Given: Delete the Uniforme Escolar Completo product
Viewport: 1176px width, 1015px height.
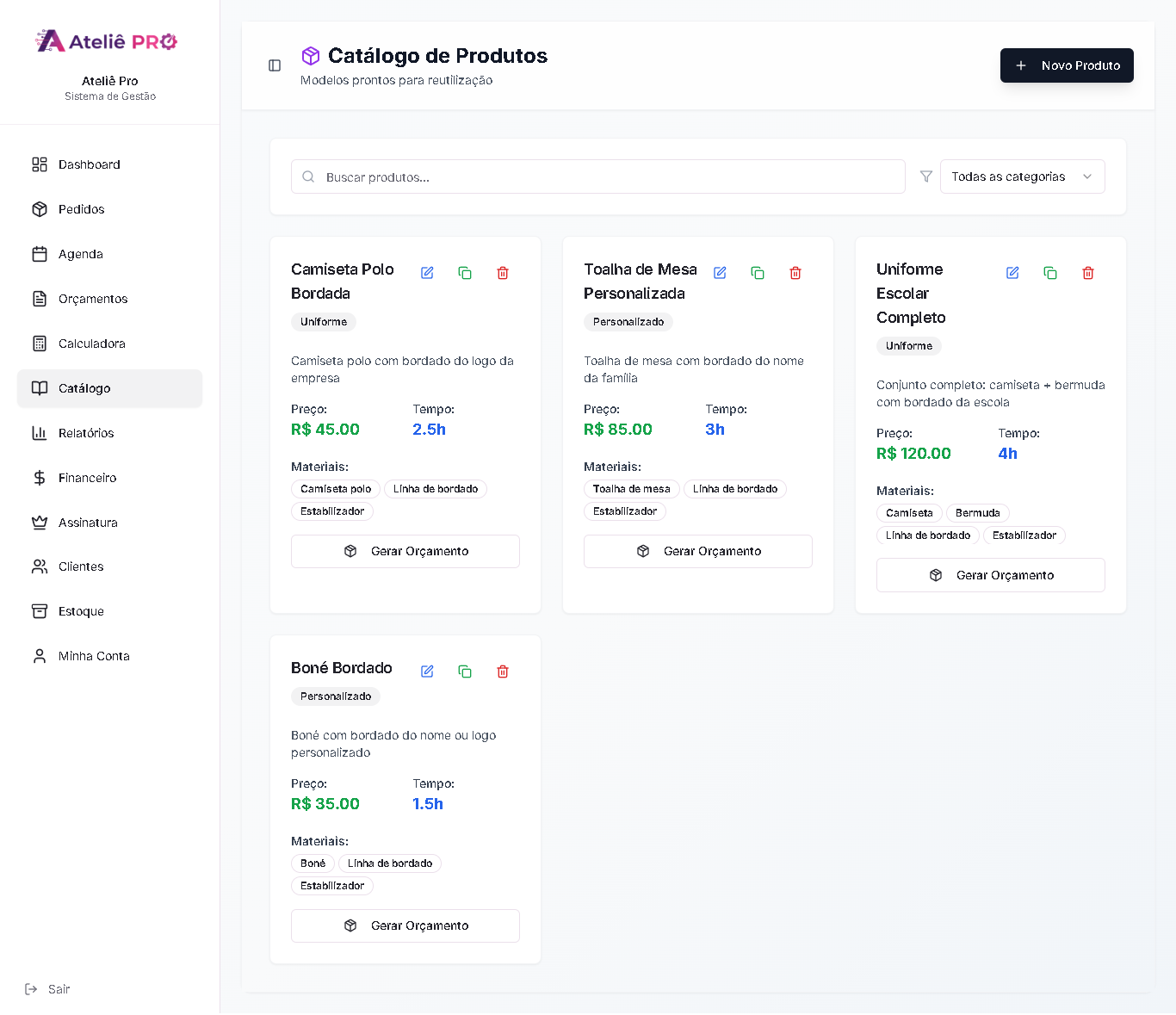Looking at the screenshot, I should point(1088,273).
